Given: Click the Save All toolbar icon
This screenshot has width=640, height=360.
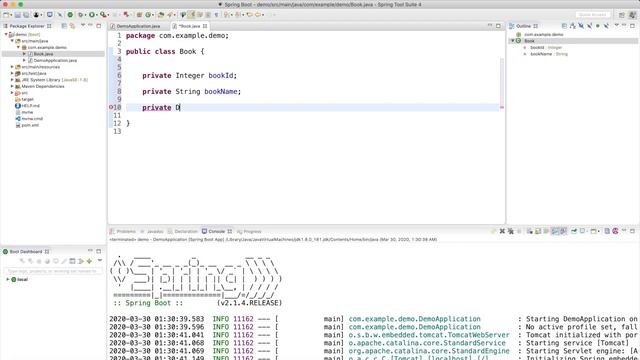Looking at the screenshot, I should 26,15.
